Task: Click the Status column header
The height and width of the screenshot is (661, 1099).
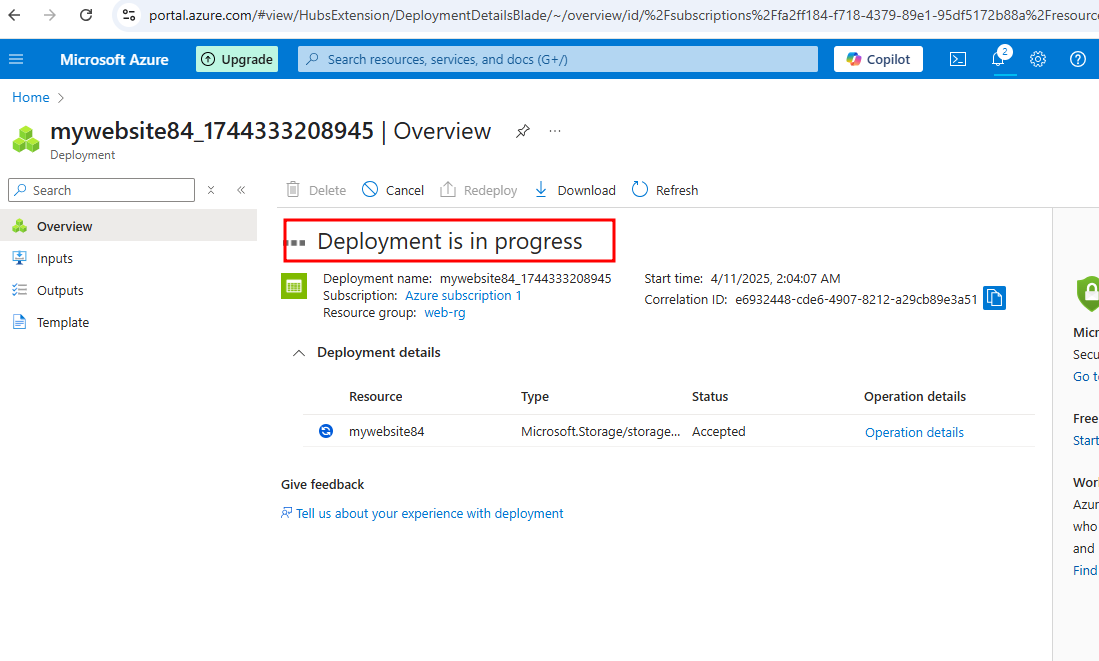Action: [x=710, y=397]
